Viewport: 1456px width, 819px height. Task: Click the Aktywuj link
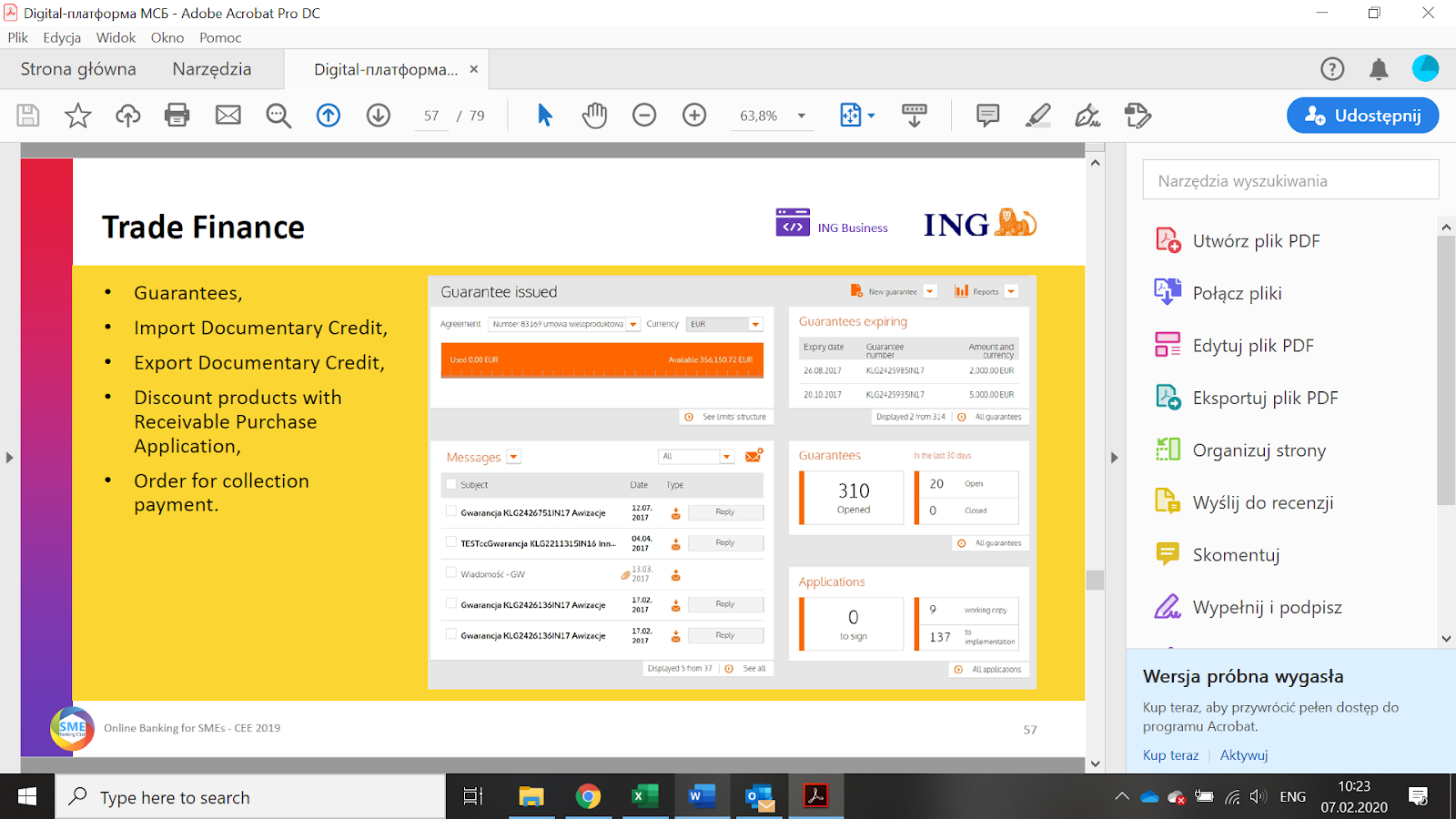1244,755
